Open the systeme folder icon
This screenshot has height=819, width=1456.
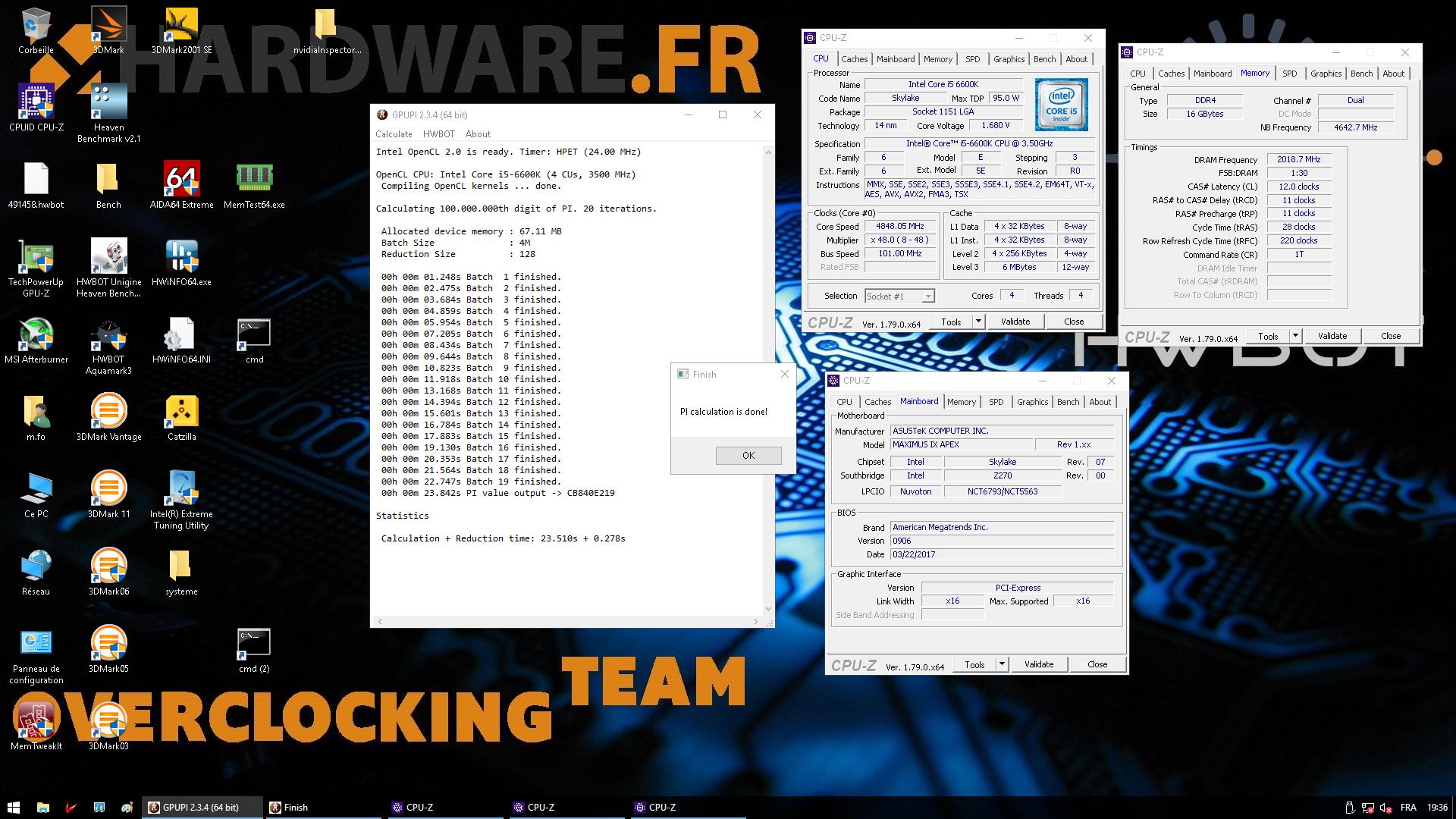point(181,572)
